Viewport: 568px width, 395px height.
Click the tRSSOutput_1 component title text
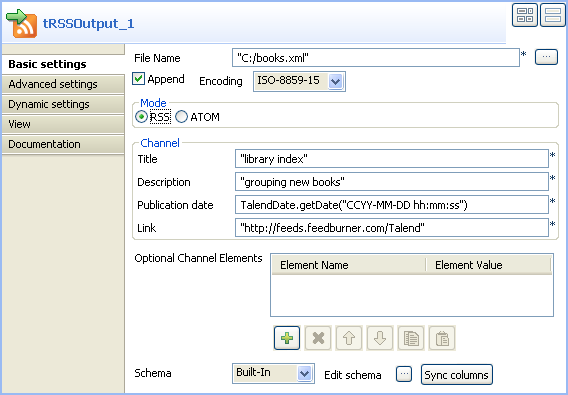click(89, 24)
